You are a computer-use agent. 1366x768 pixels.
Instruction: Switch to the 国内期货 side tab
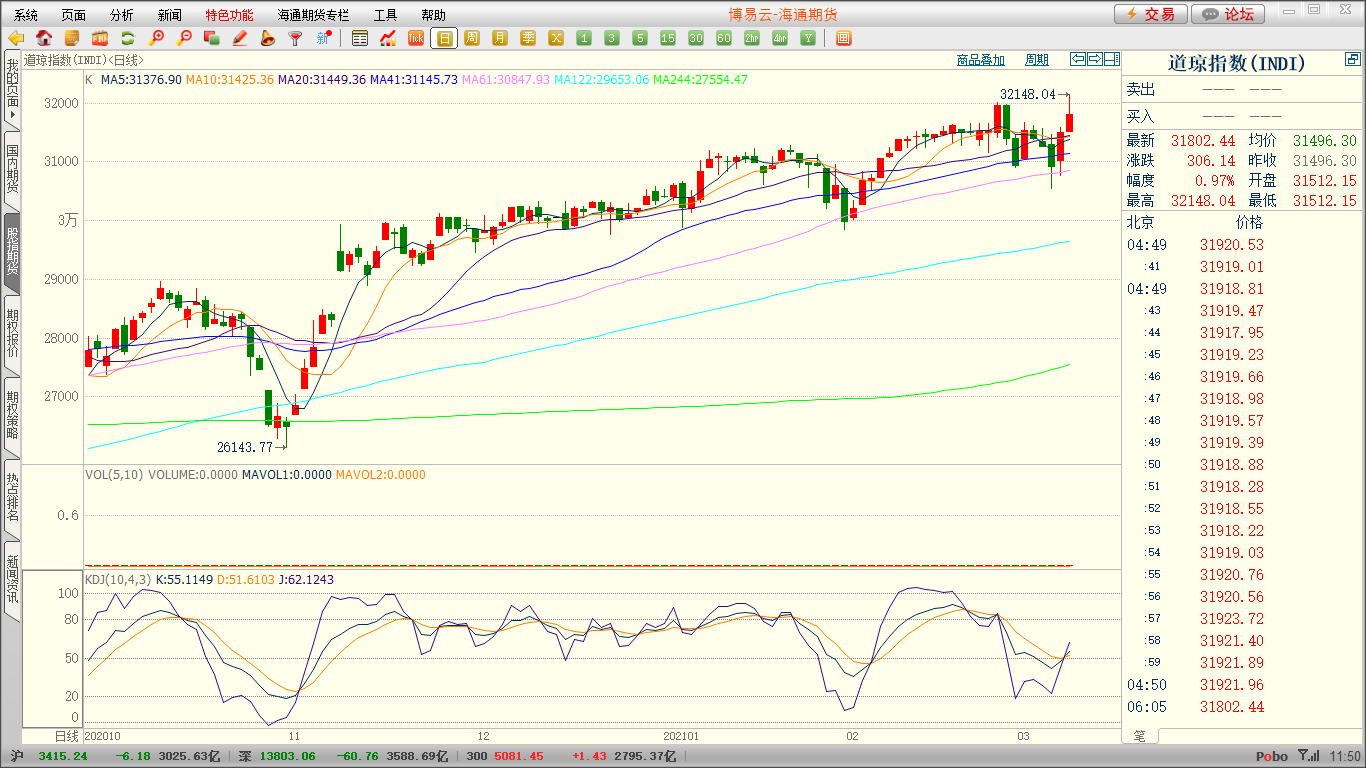pos(12,170)
